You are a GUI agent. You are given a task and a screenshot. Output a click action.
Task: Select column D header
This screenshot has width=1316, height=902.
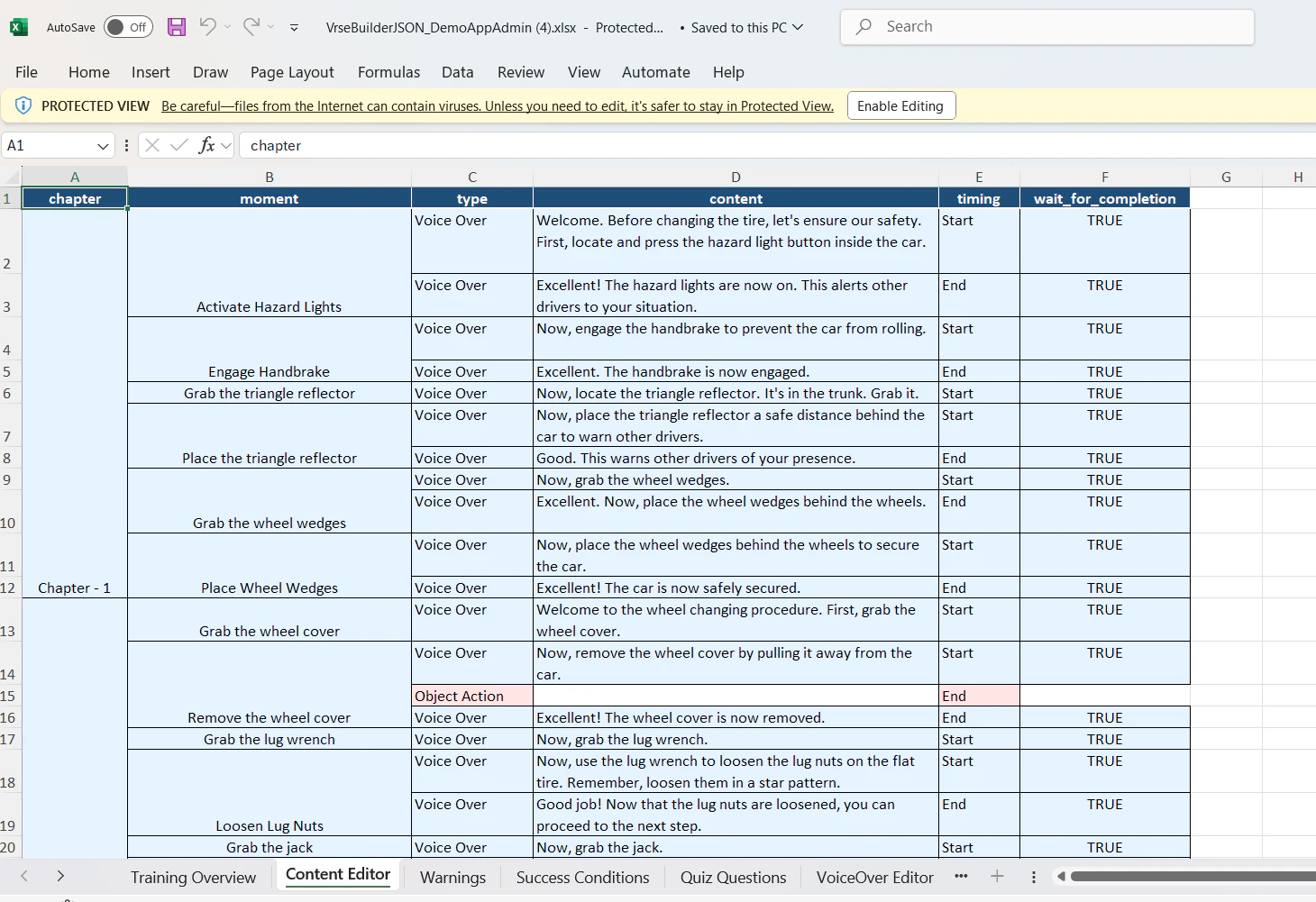tap(736, 178)
